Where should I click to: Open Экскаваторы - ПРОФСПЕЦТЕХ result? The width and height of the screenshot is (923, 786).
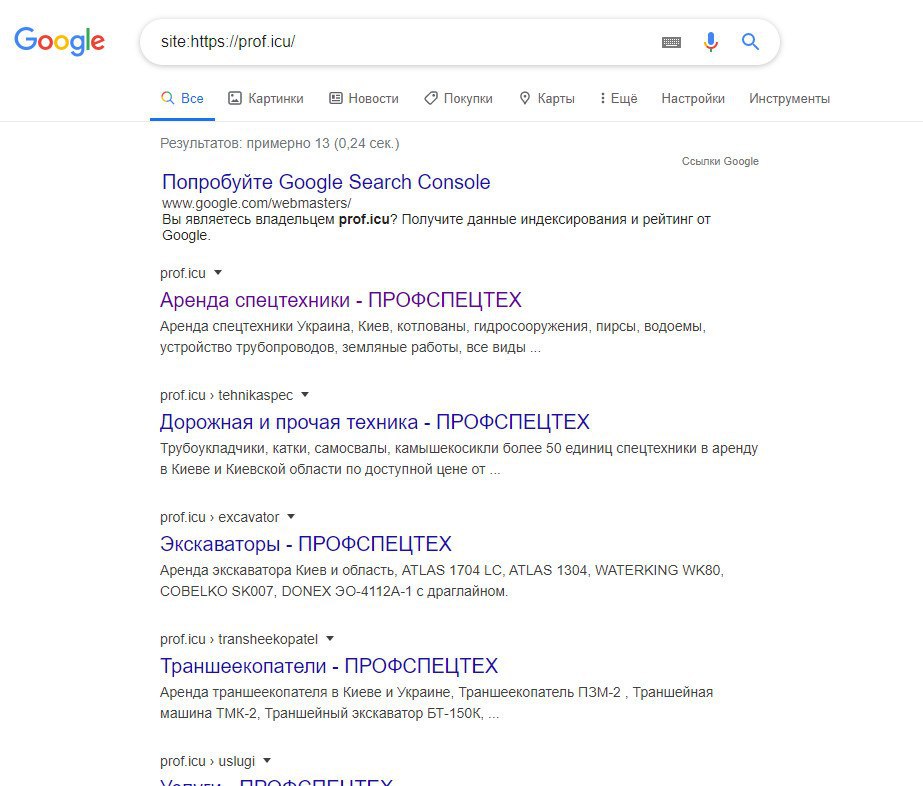coord(306,543)
